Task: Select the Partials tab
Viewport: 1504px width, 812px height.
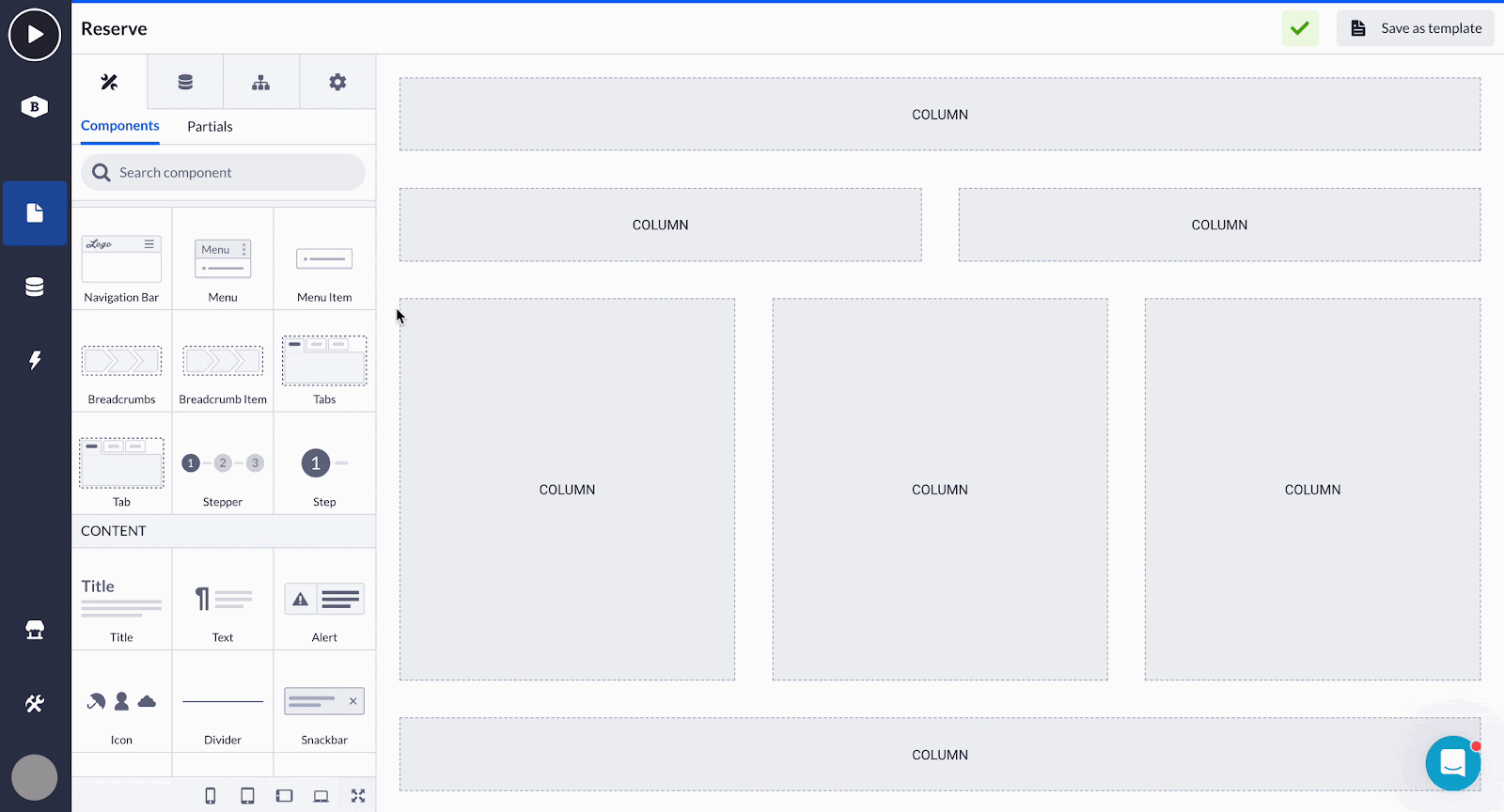Action: 210,127
